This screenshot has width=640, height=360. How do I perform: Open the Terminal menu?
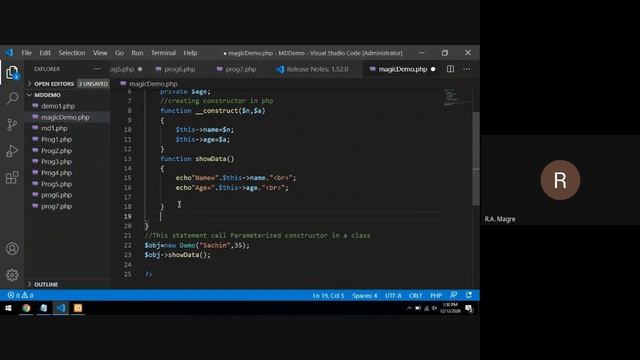click(x=163, y=53)
